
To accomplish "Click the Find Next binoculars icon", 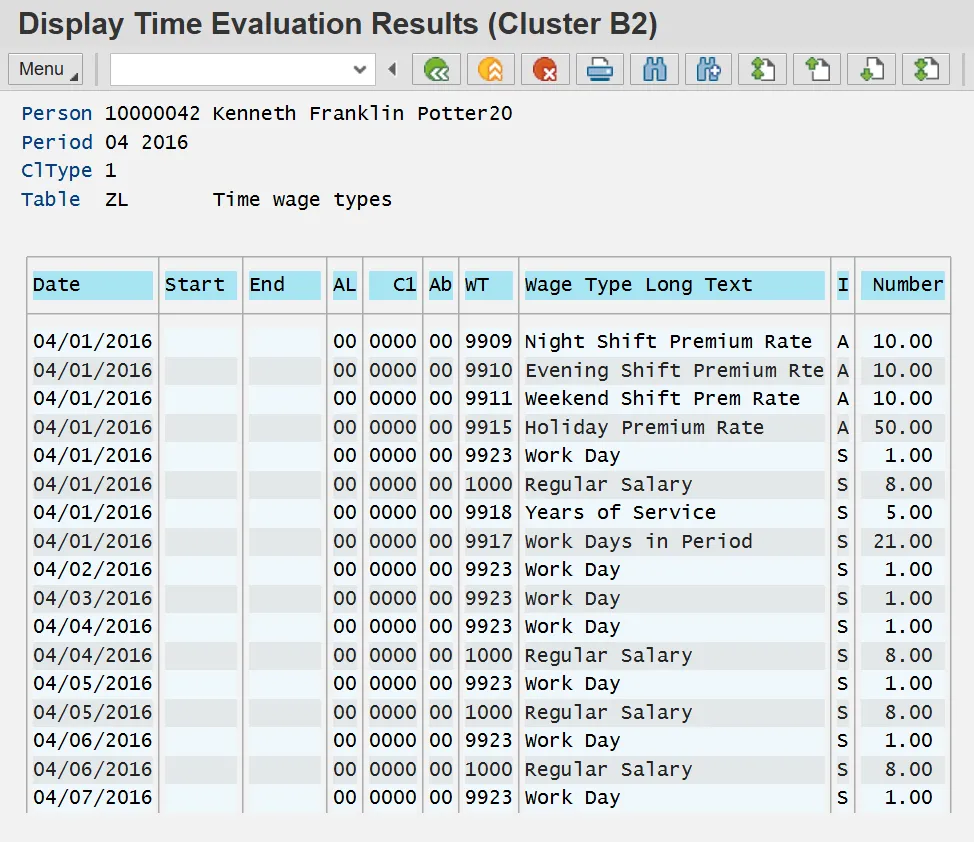I will [709, 69].
